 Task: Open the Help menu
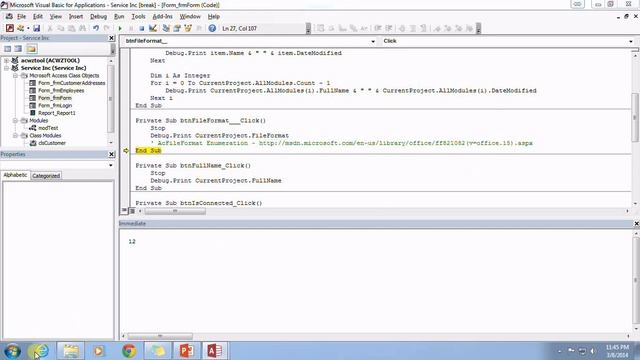pos(213,16)
